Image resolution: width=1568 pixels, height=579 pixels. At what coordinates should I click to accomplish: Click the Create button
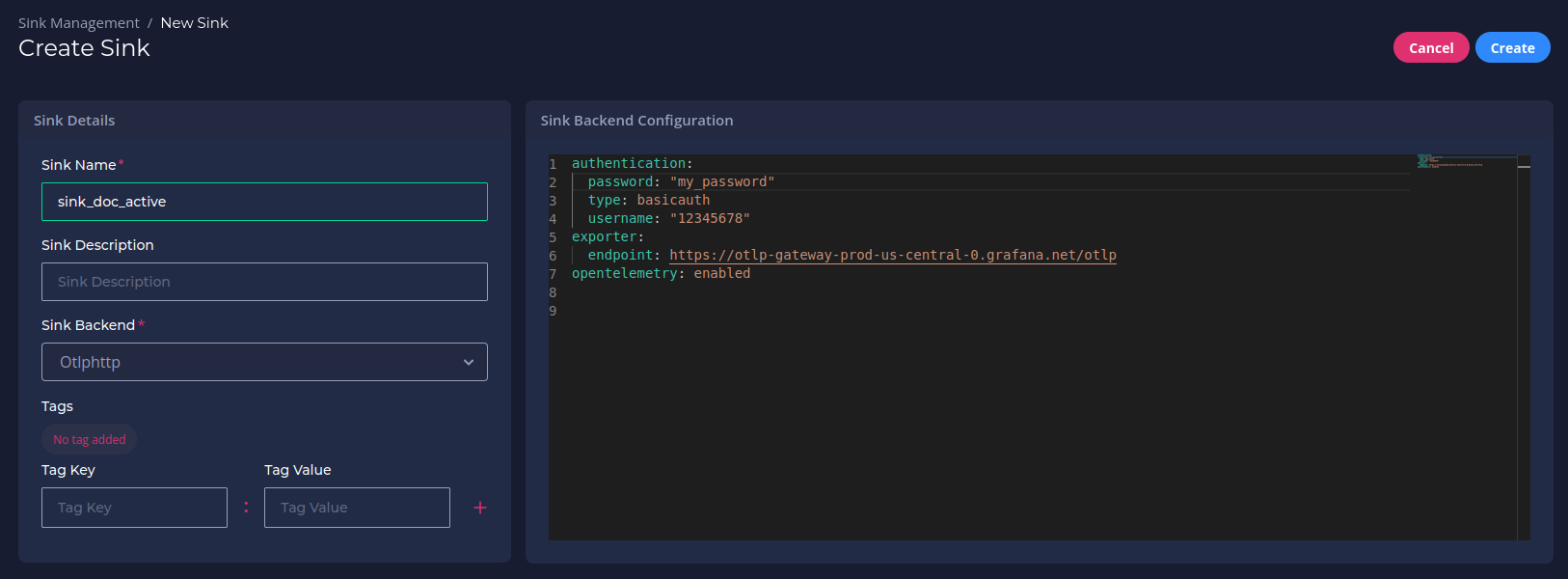1512,47
